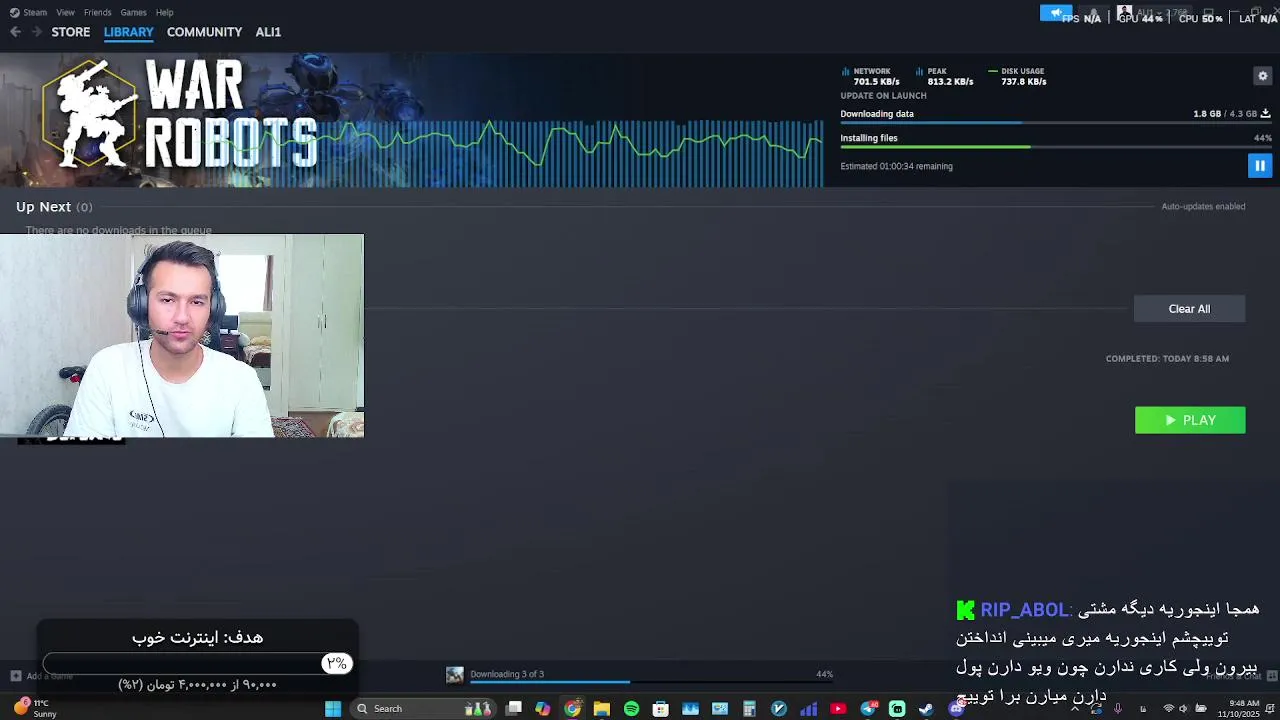Screen dimensions: 1280x720
Task: Click the Steam announcements megaphone icon
Action: [1056, 13]
